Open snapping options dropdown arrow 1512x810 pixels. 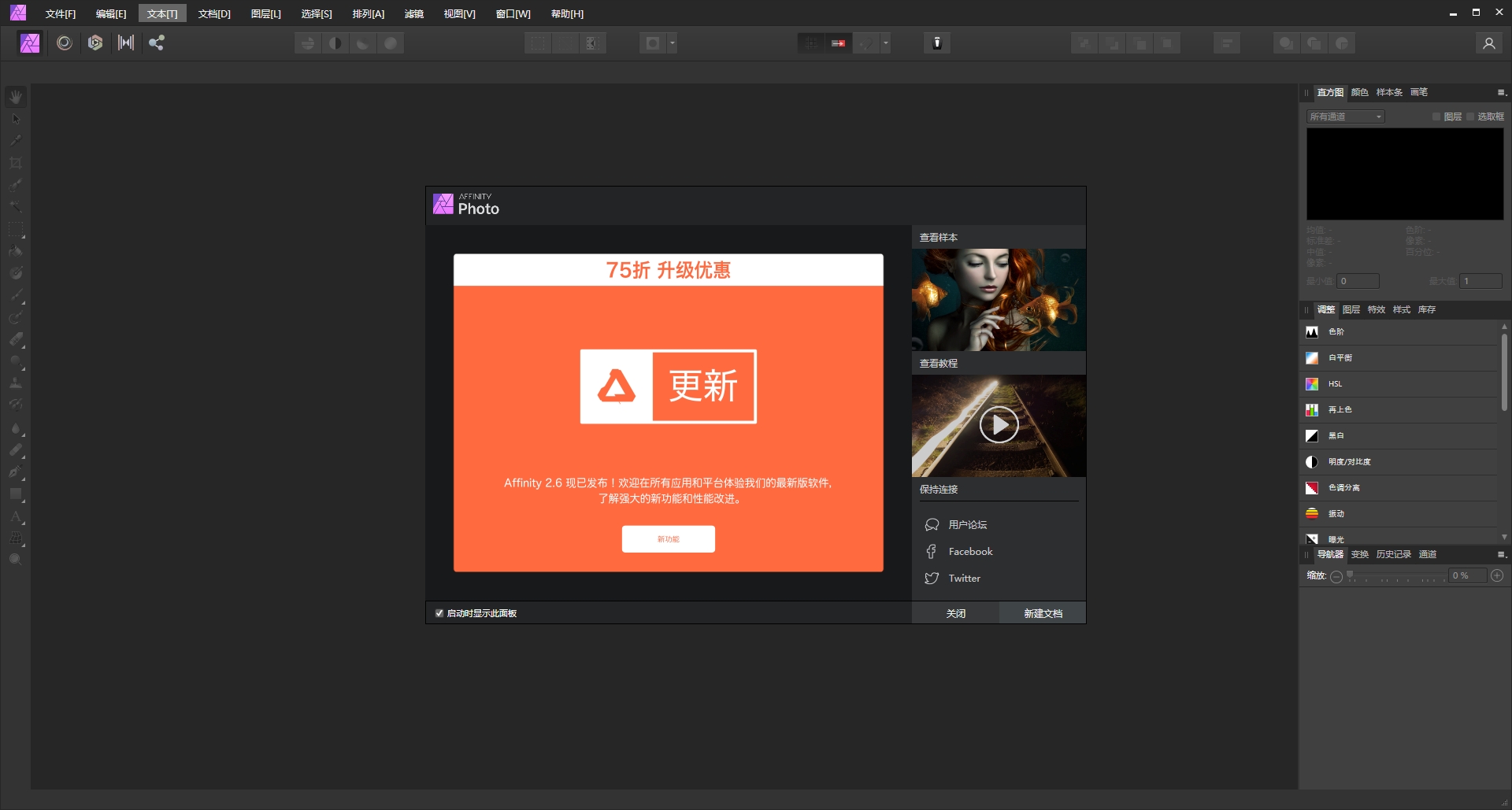pos(884,43)
